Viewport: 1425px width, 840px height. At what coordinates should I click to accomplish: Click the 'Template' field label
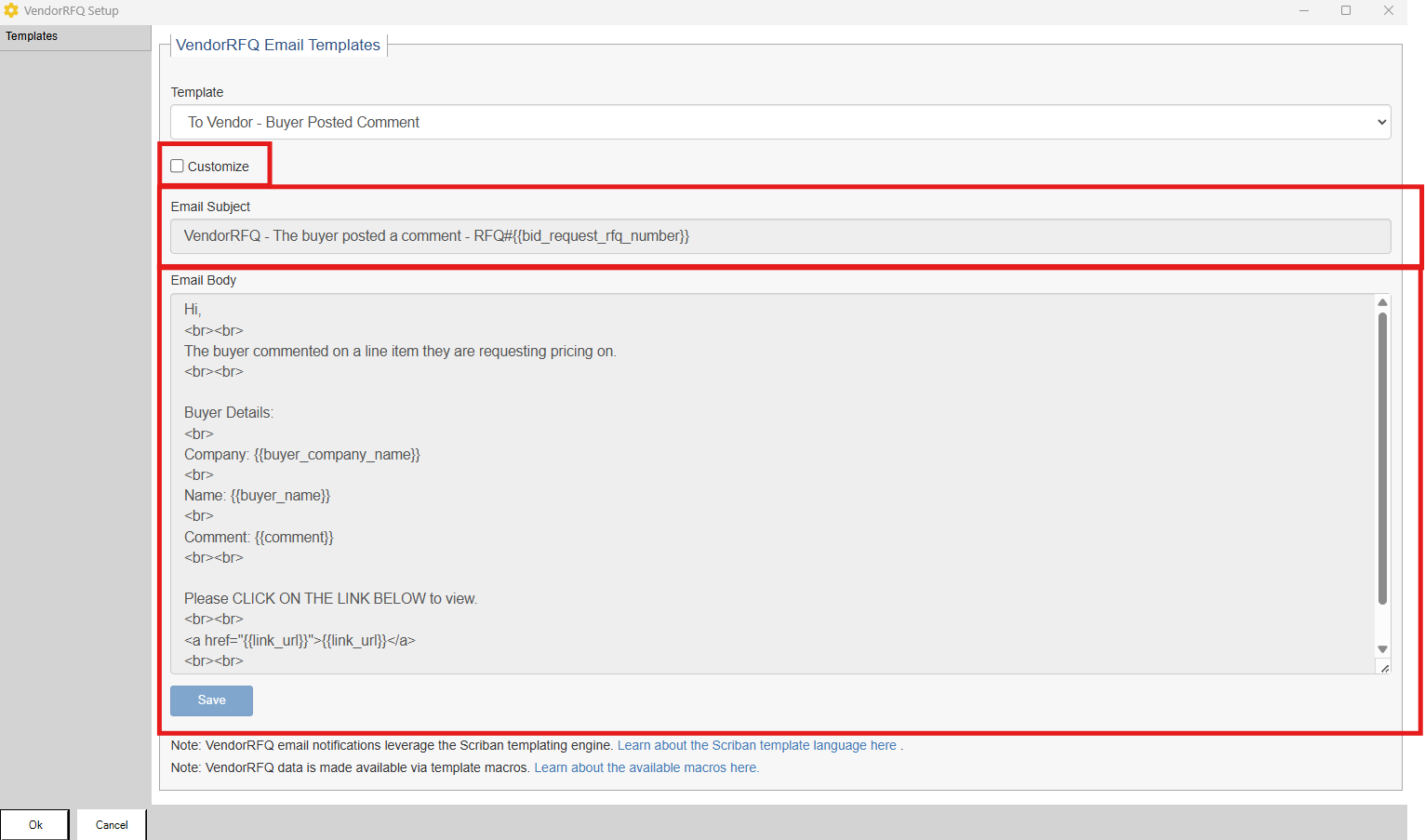[197, 92]
